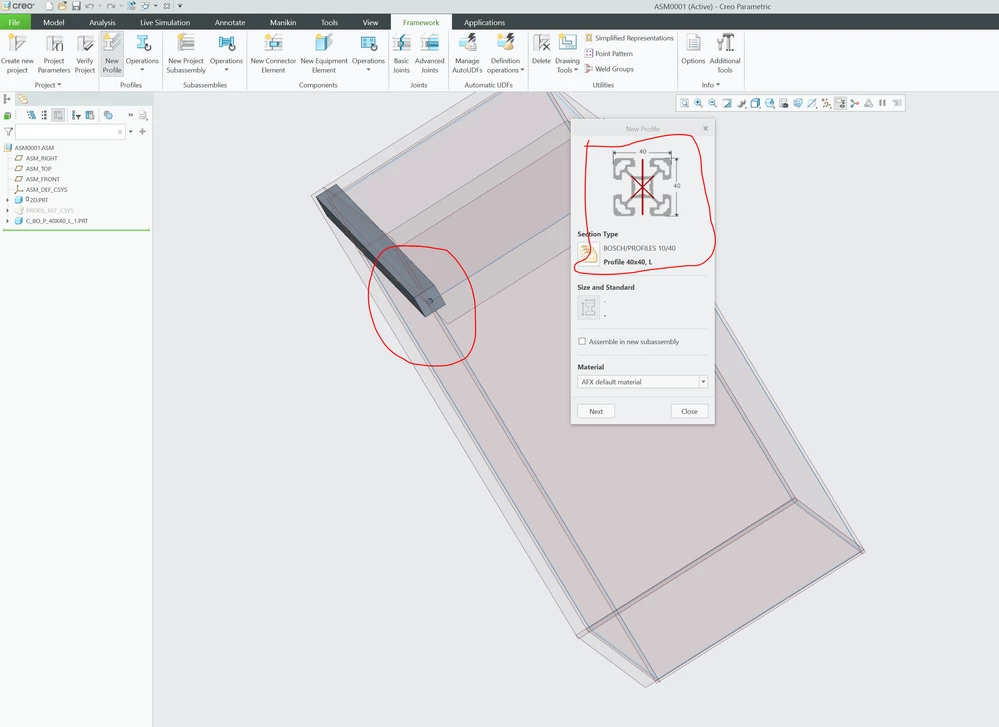This screenshot has height=727, width=999.
Task: Click Size and Standard profile icon
Action: (x=588, y=307)
